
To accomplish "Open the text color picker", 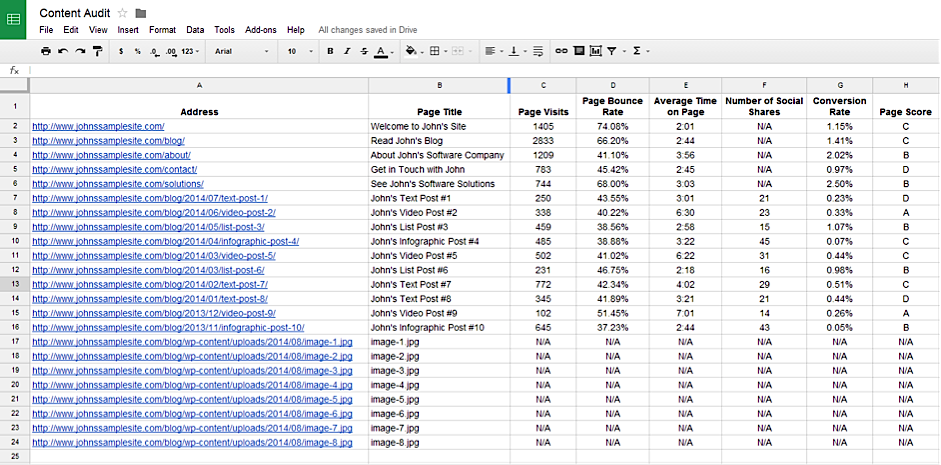I will (382, 50).
